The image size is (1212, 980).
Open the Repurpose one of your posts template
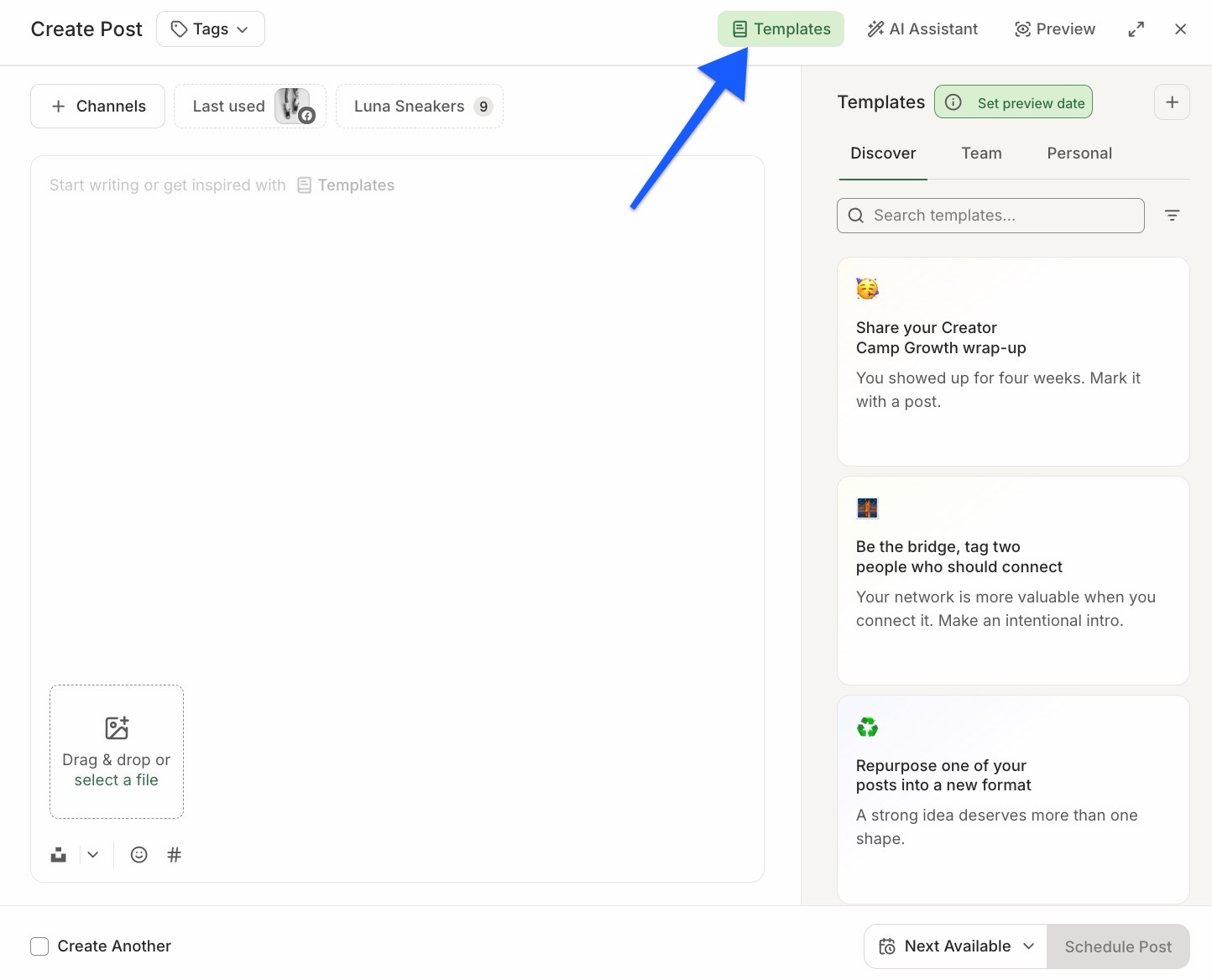click(x=1013, y=800)
